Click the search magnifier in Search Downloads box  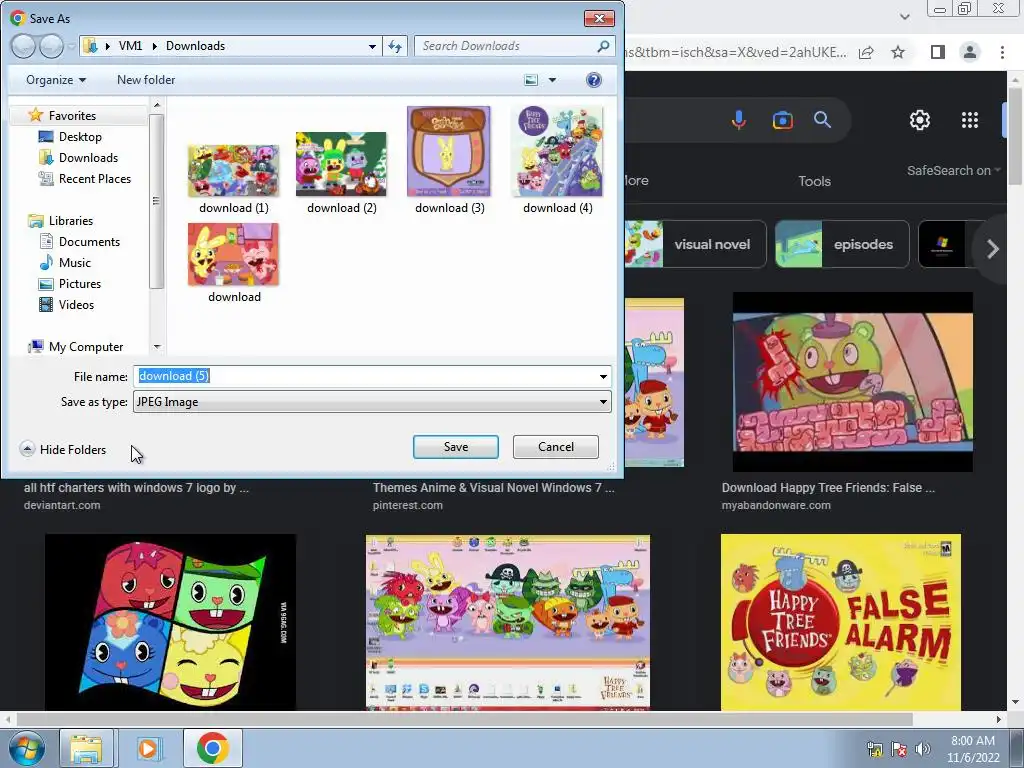(603, 46)
